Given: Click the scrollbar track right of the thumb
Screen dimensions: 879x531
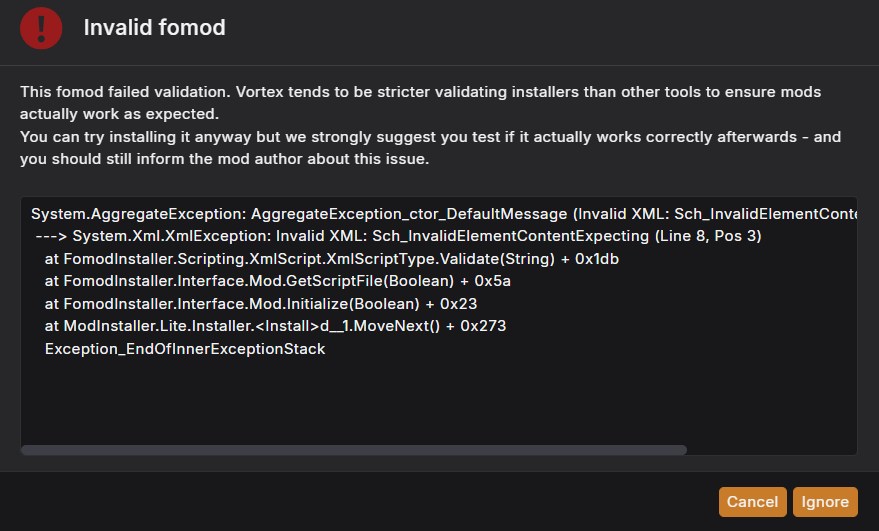Looking at the screenshot, I should pos(771,450).
